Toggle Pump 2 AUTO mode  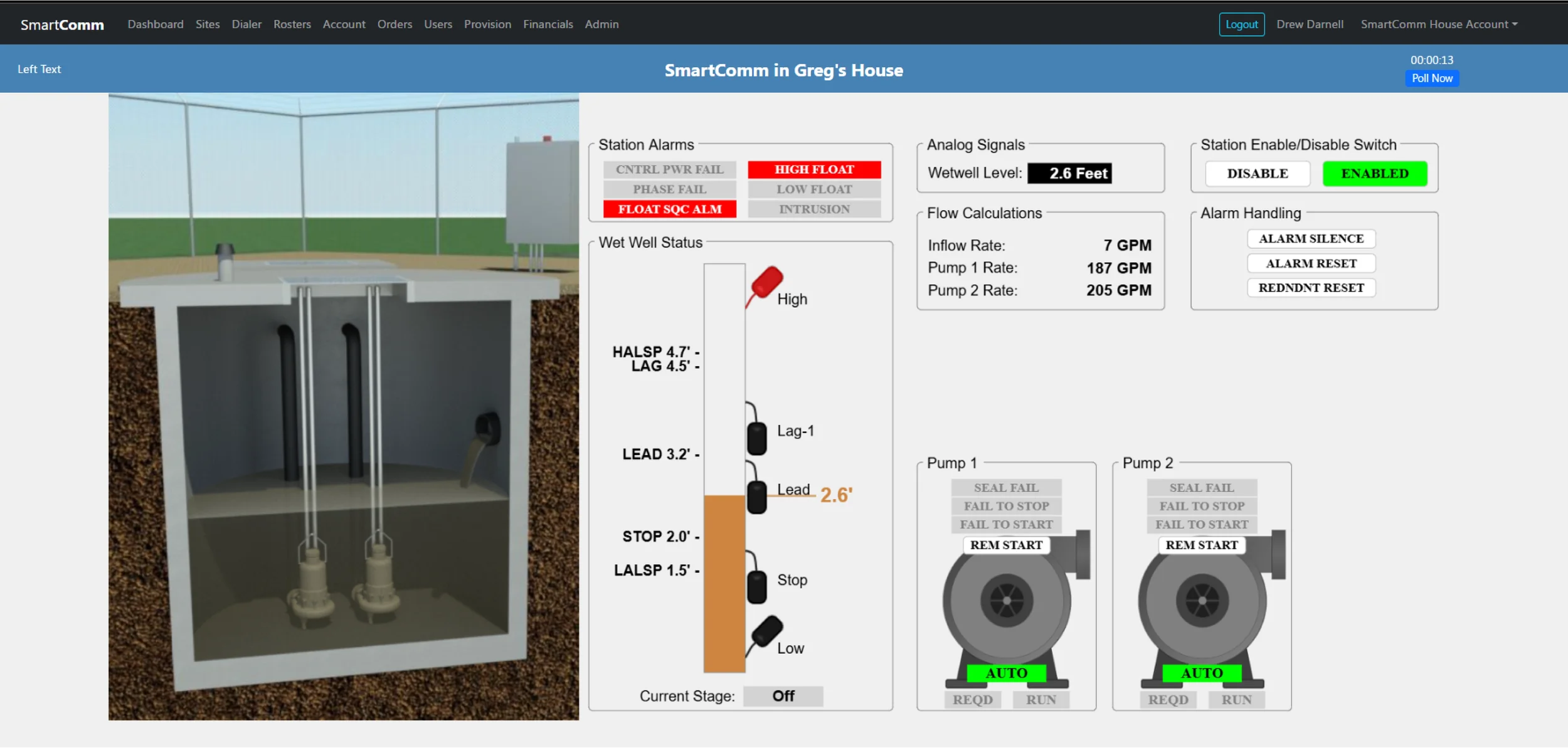[1201, 673]
